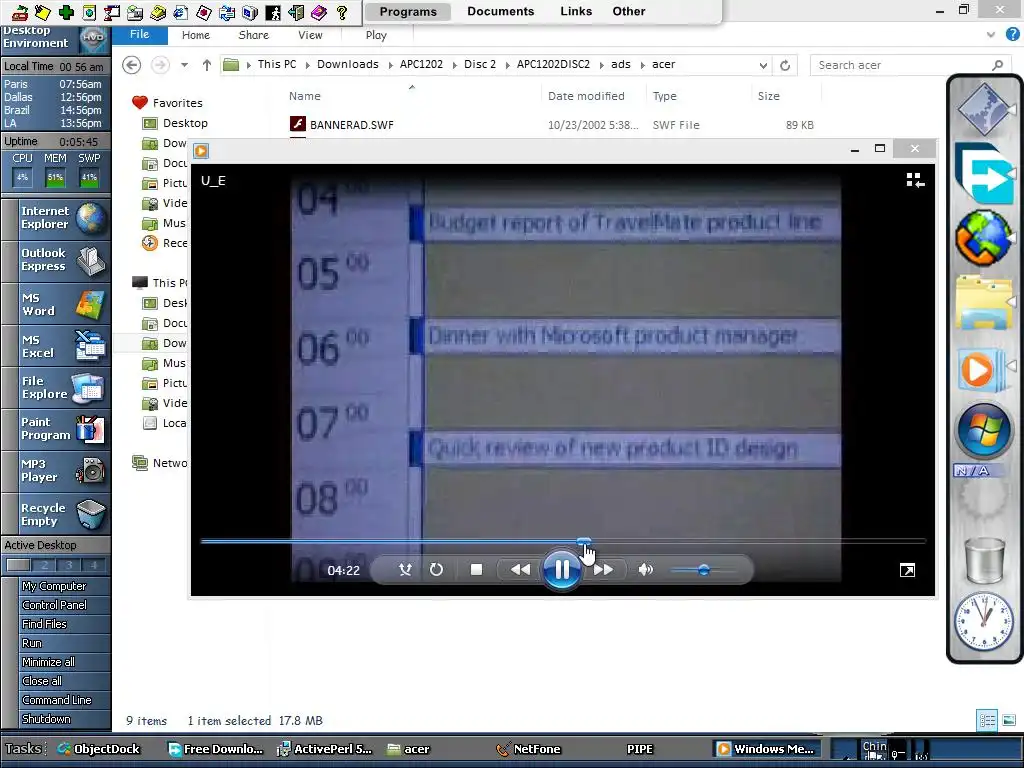Viewport: 1024px width, 768px height.
Task: Open recent locations dropdown next to forward arrow
Action: pyautogui.click(x=184, y=65)
